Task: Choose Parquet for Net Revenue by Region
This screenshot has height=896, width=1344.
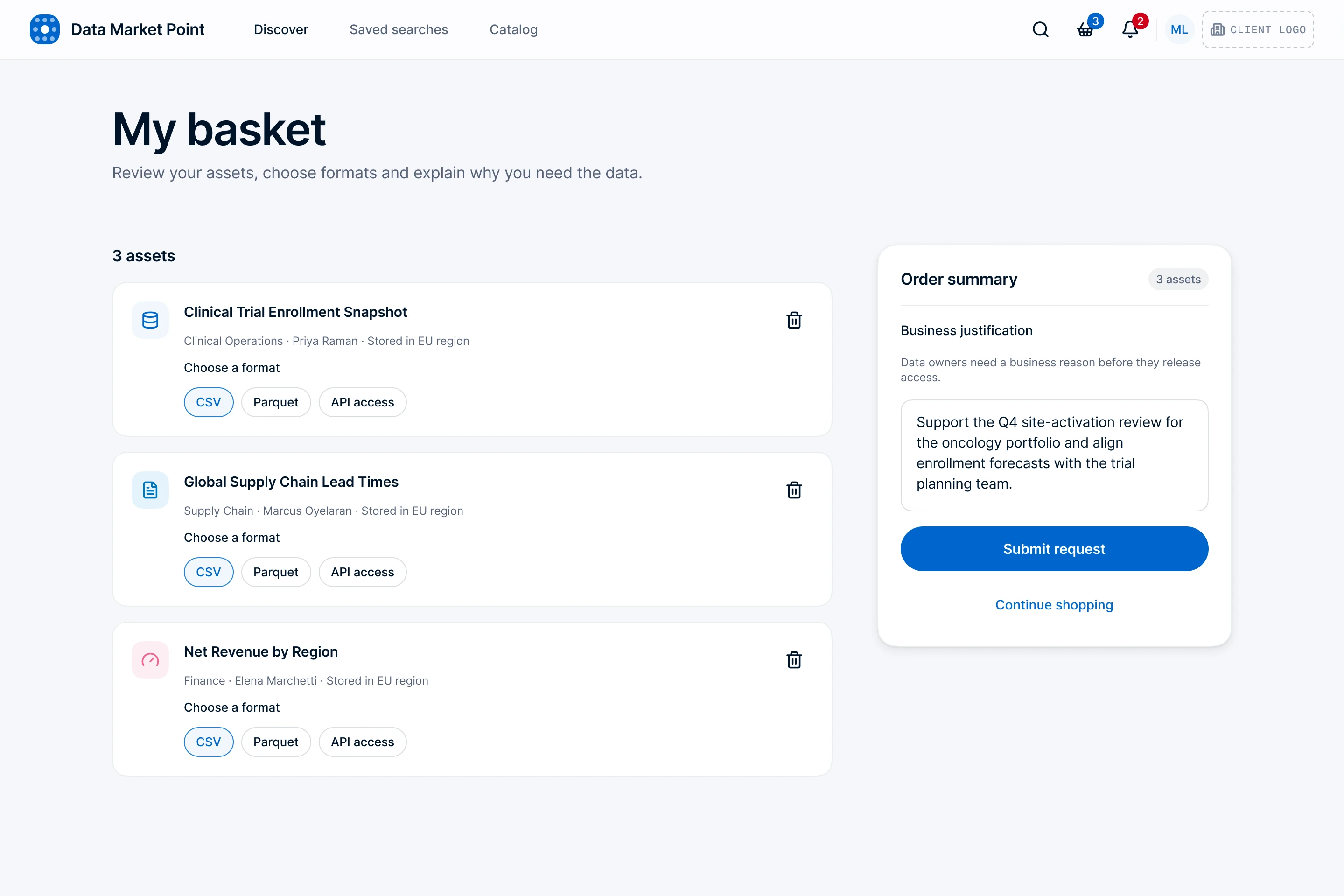Action: tap(276, 742)
